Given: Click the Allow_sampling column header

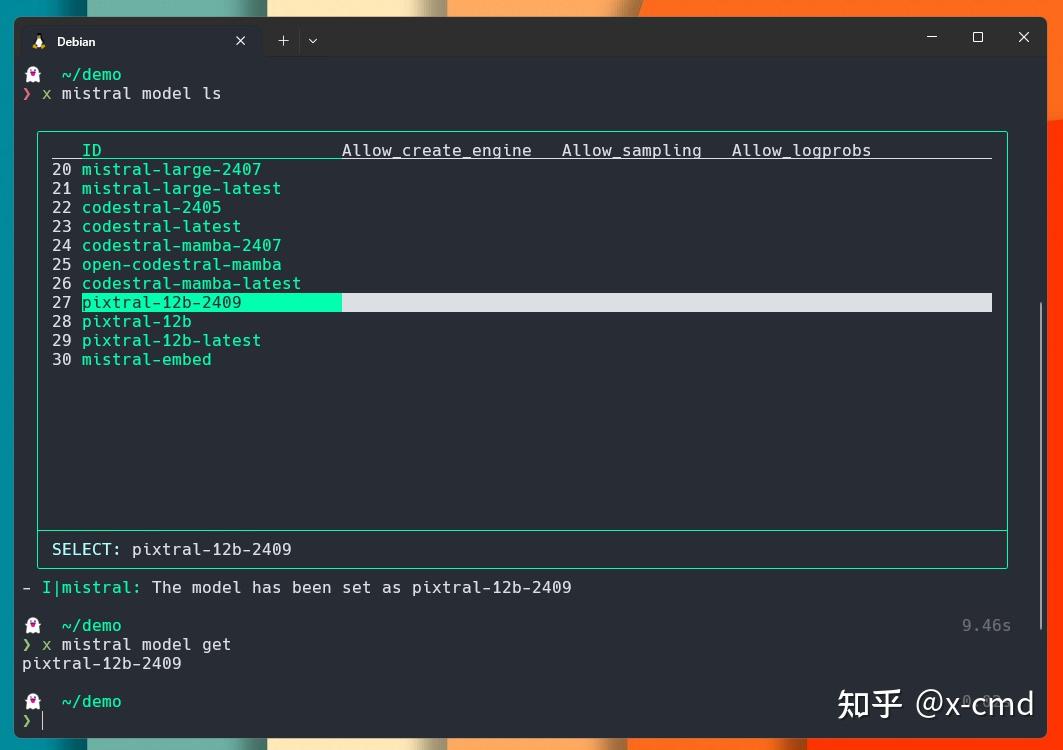Looking at the screenshot, I should click(x=631, y=150).
